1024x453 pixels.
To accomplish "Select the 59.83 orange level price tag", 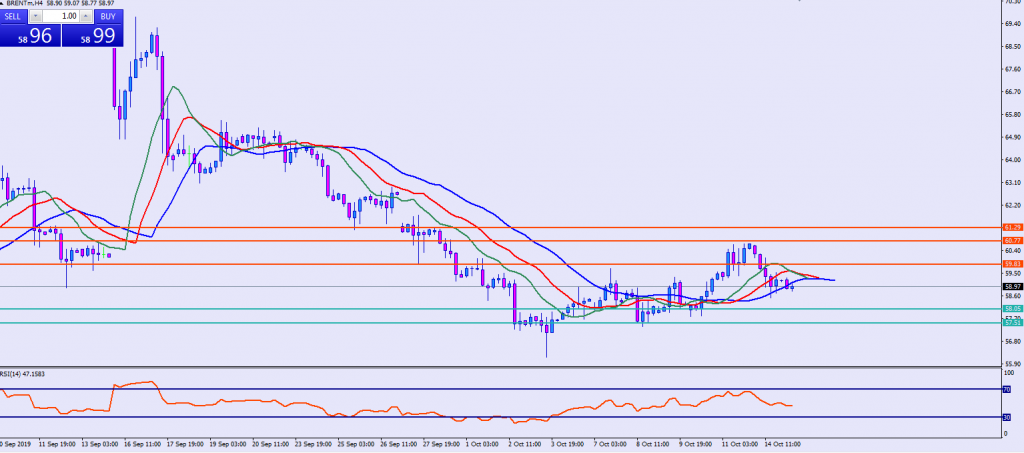I will tap(1010, 264).
